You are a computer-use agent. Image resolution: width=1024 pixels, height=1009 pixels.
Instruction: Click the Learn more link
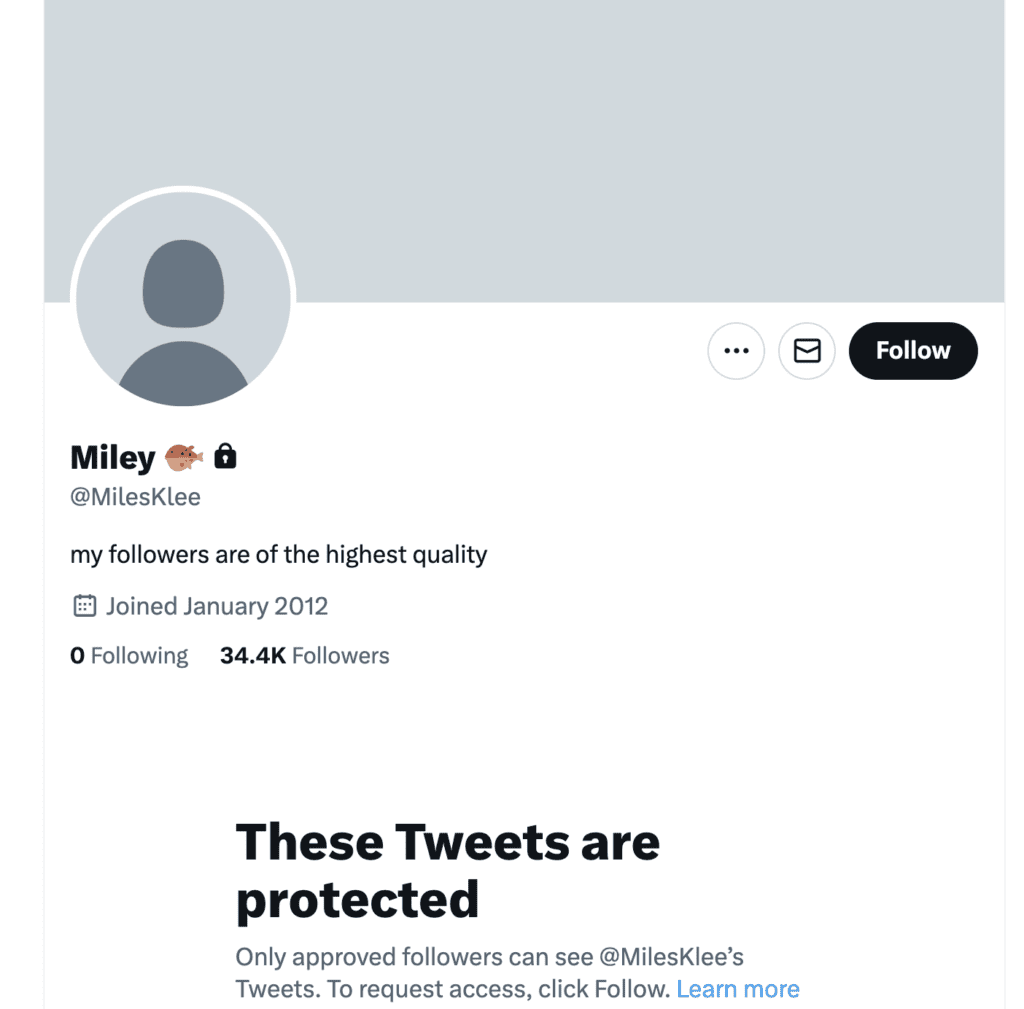(x=738, y=989)
